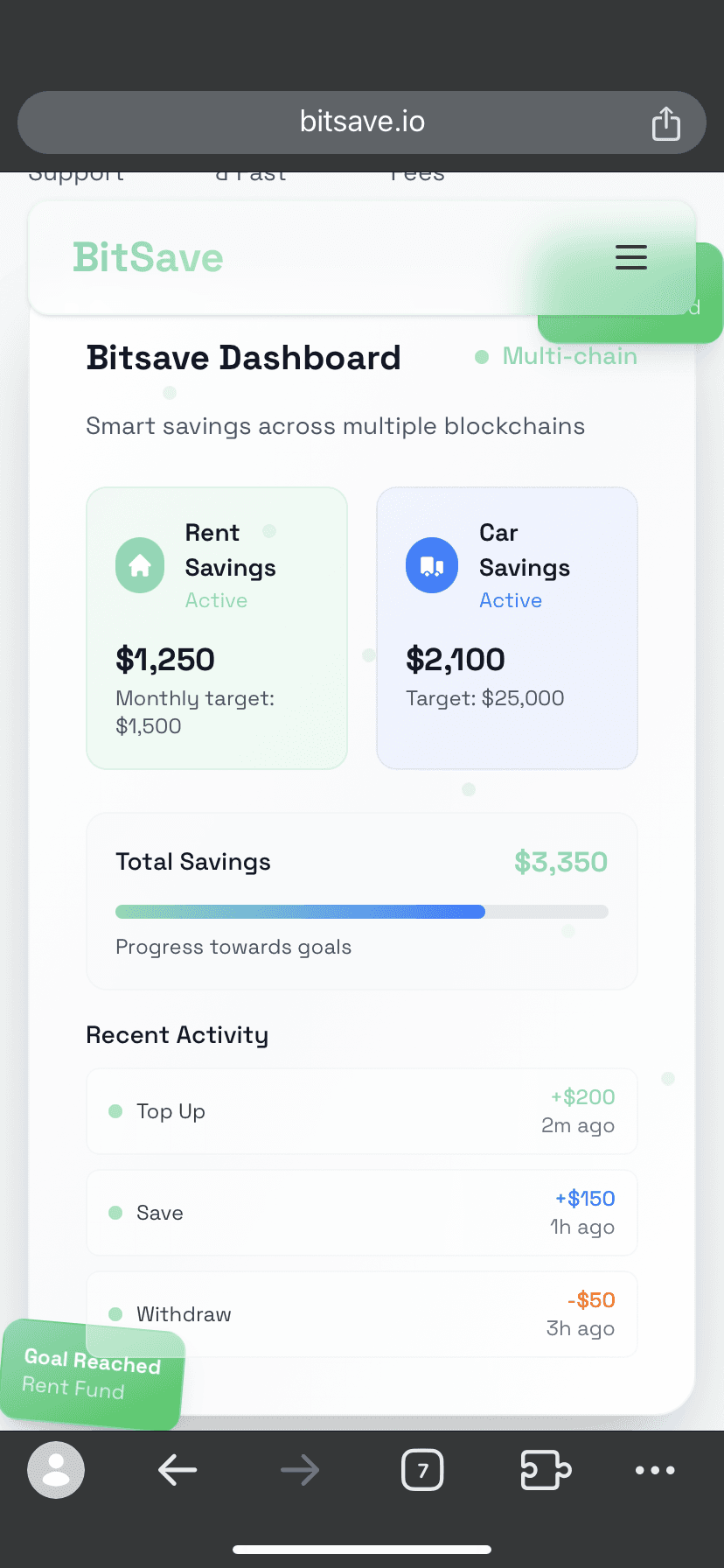Open the tabs switcher showing 7
Screen dimensions: 724x1568
(x=422, y=1470)
